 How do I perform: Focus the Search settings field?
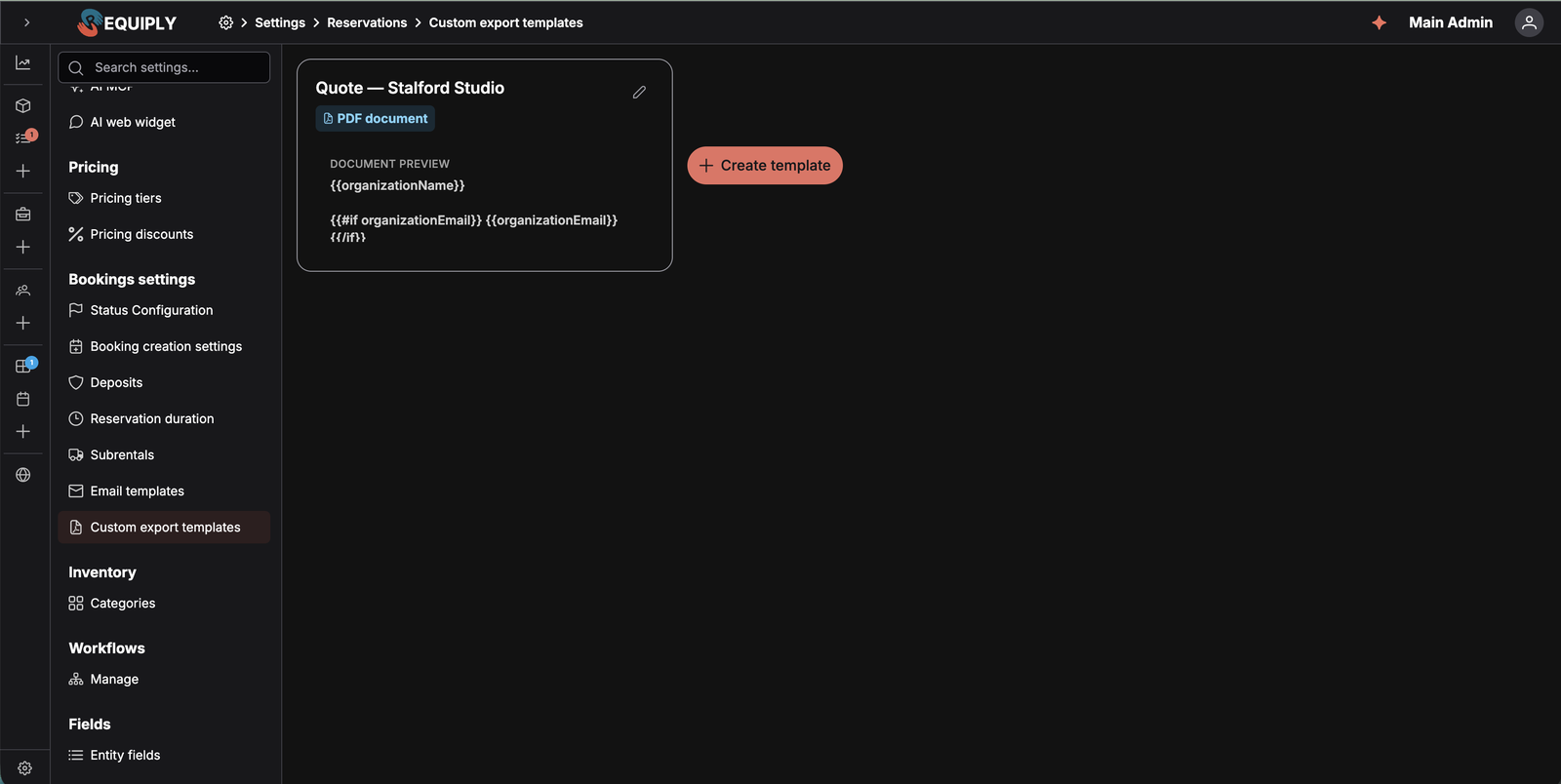click(164, 67)
